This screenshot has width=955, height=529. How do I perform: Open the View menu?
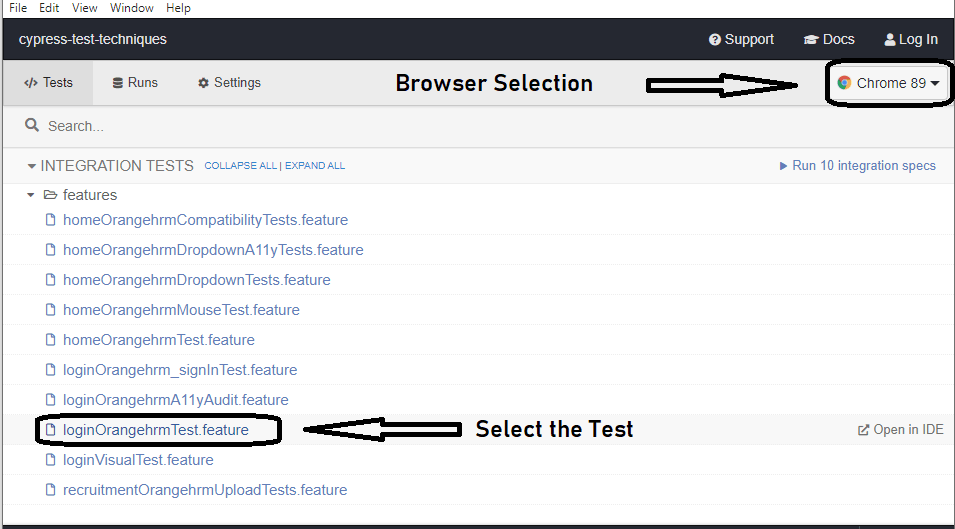85,8
